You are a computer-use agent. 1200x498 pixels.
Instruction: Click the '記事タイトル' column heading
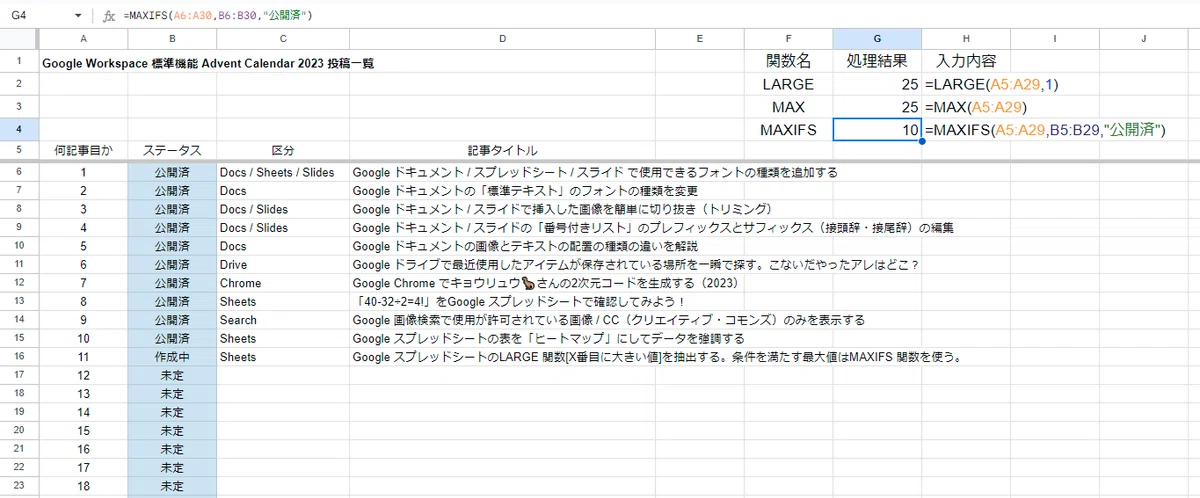tap(502, 150)
